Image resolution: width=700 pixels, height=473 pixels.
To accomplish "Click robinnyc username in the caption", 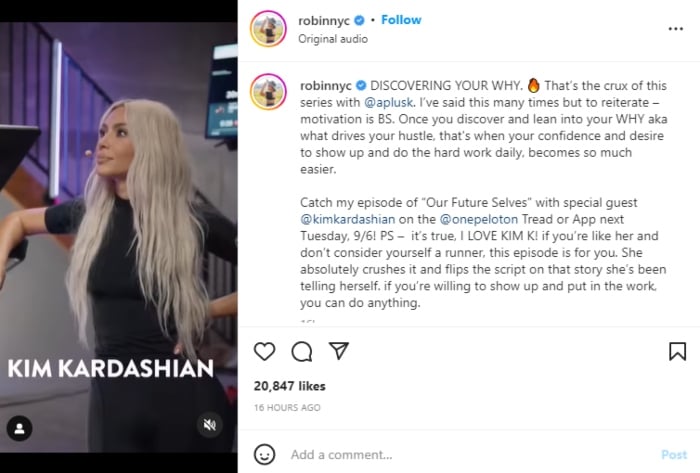I will click(x=326, y=86).
